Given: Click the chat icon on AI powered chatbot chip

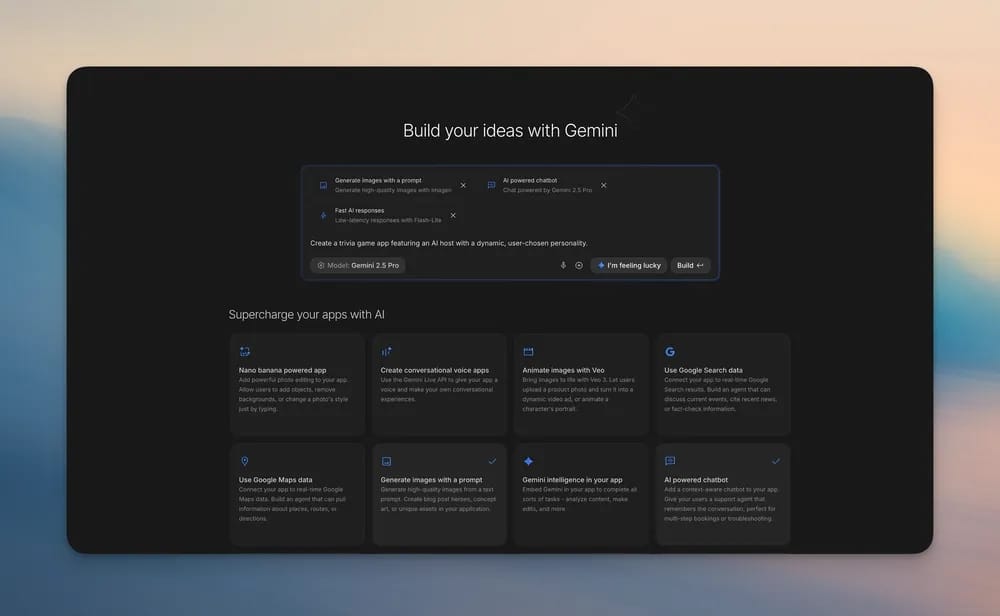Looking at the screenshot, I should point(490,185).
